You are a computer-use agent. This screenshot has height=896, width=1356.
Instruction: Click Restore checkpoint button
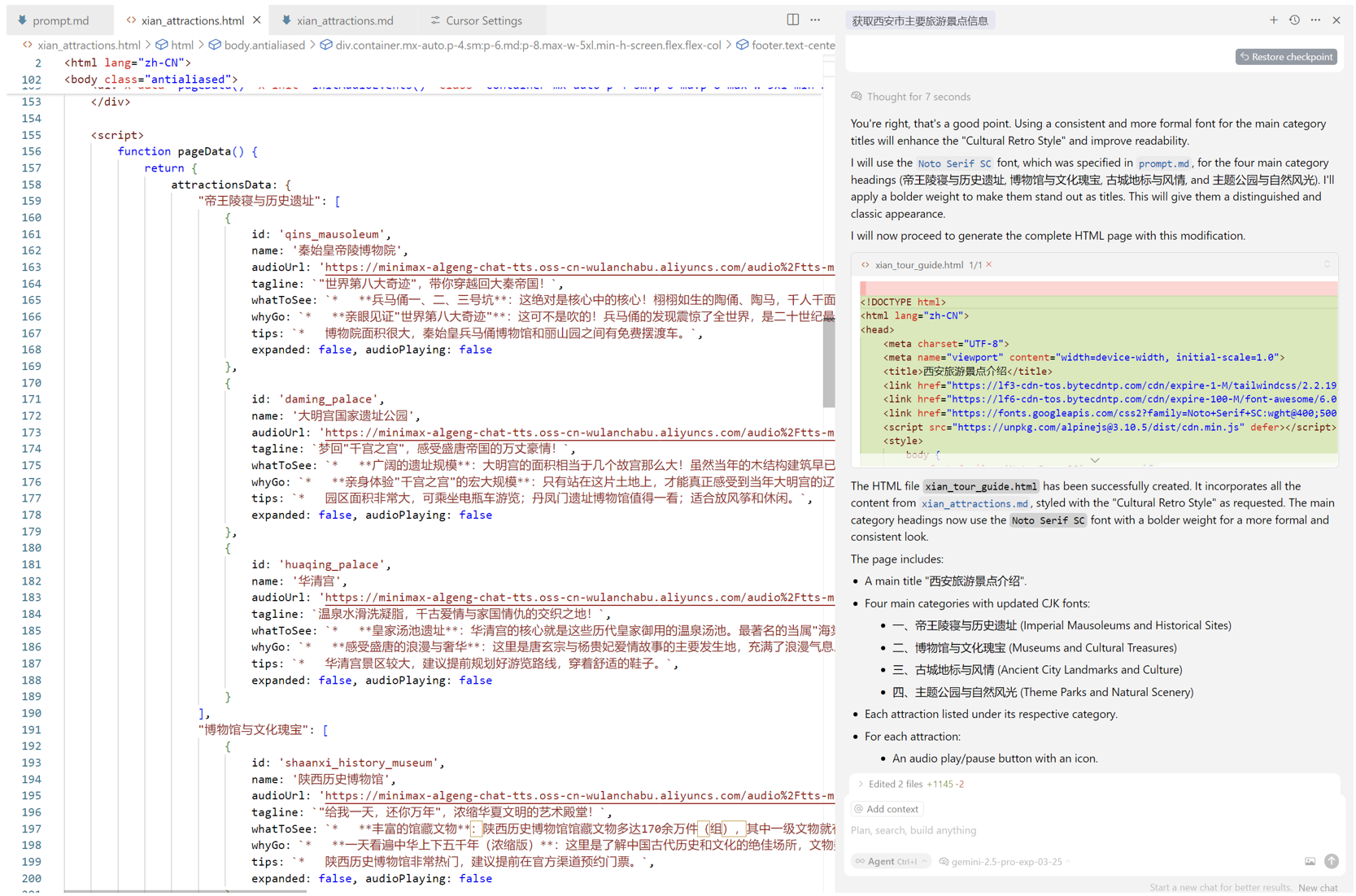coord(1286,57)
